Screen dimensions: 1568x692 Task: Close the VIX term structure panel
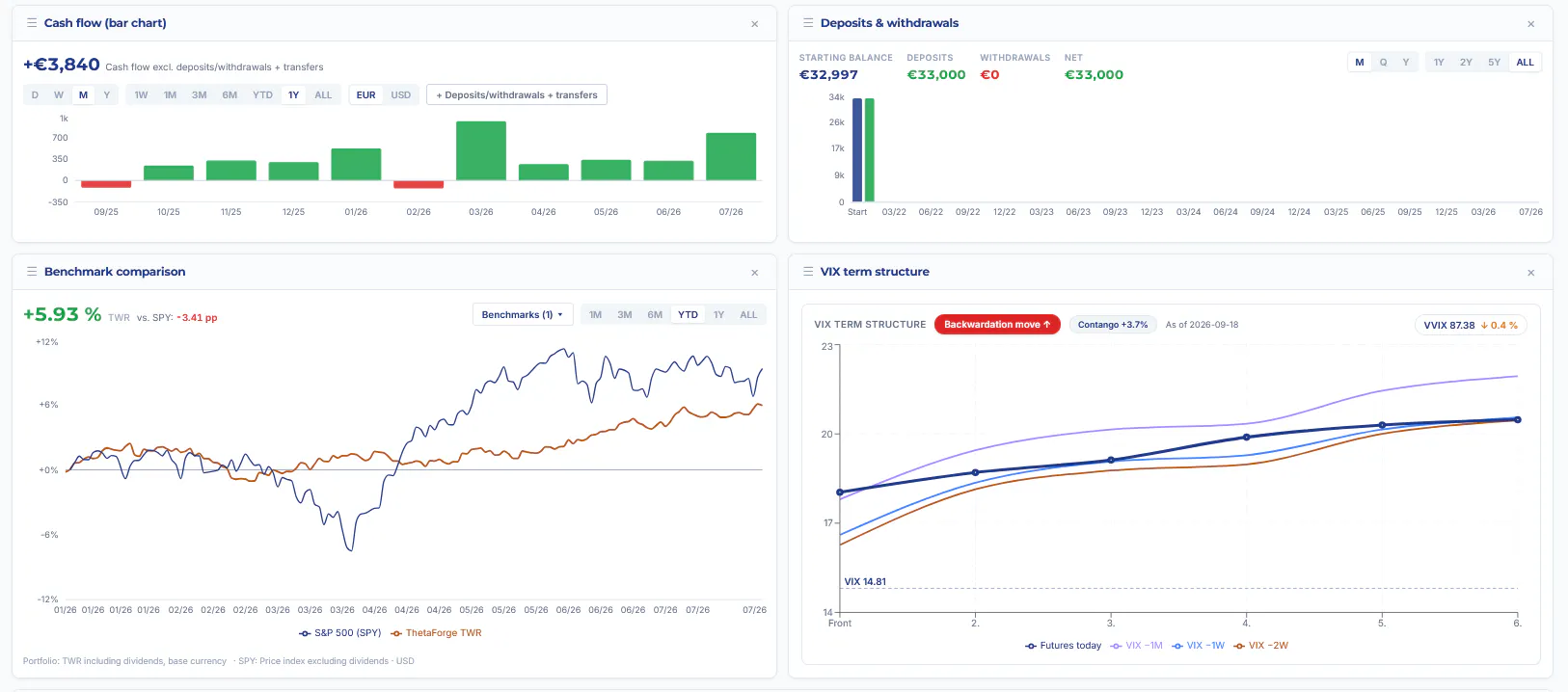click(1530, 273)
